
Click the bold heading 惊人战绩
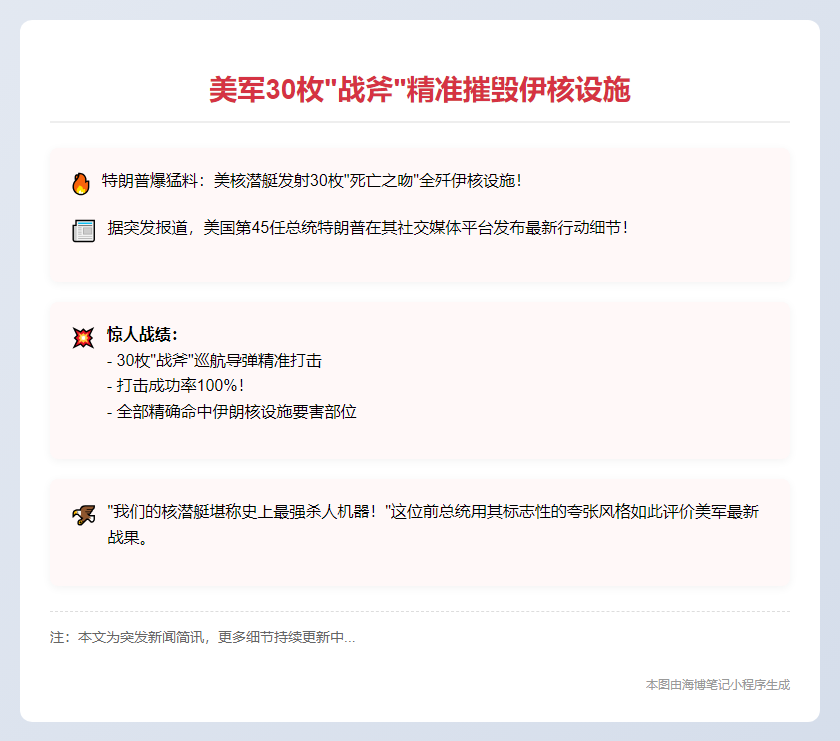[x=142, y=334]
